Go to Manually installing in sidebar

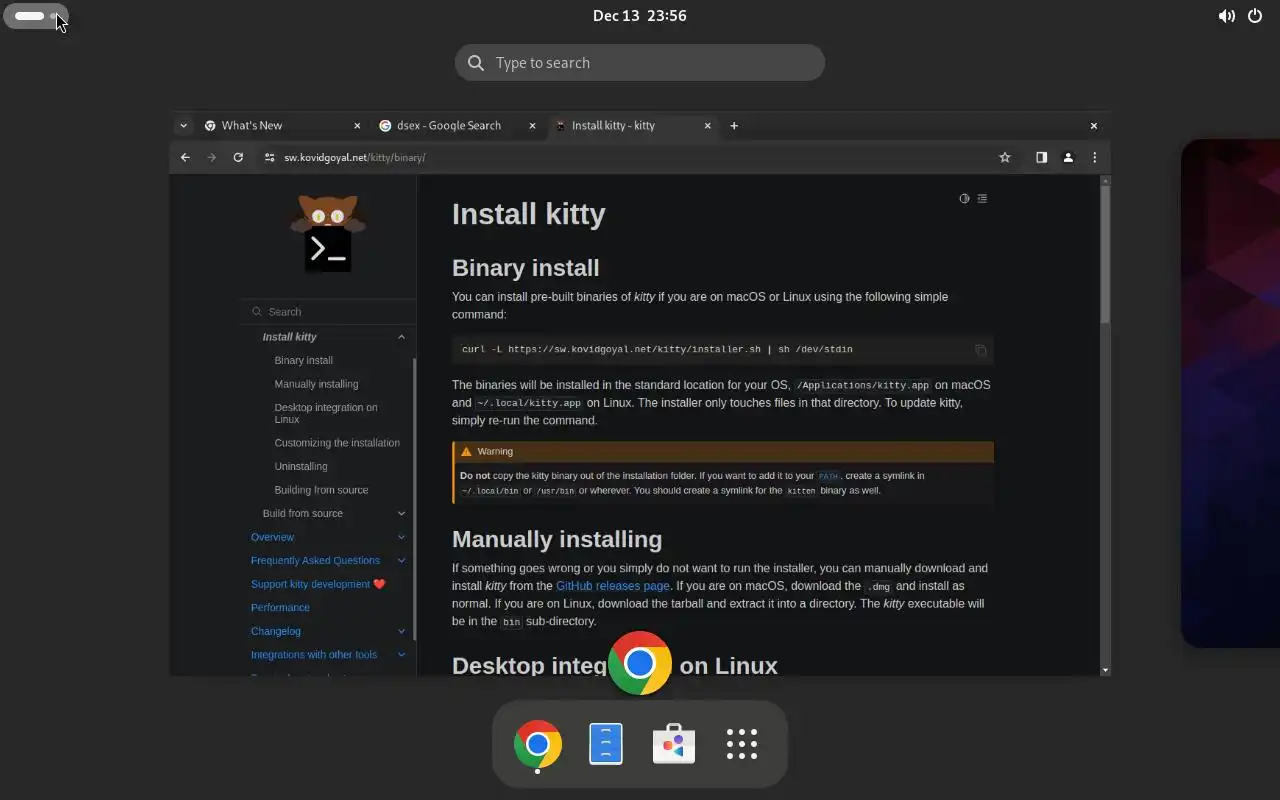click(316, 384)
